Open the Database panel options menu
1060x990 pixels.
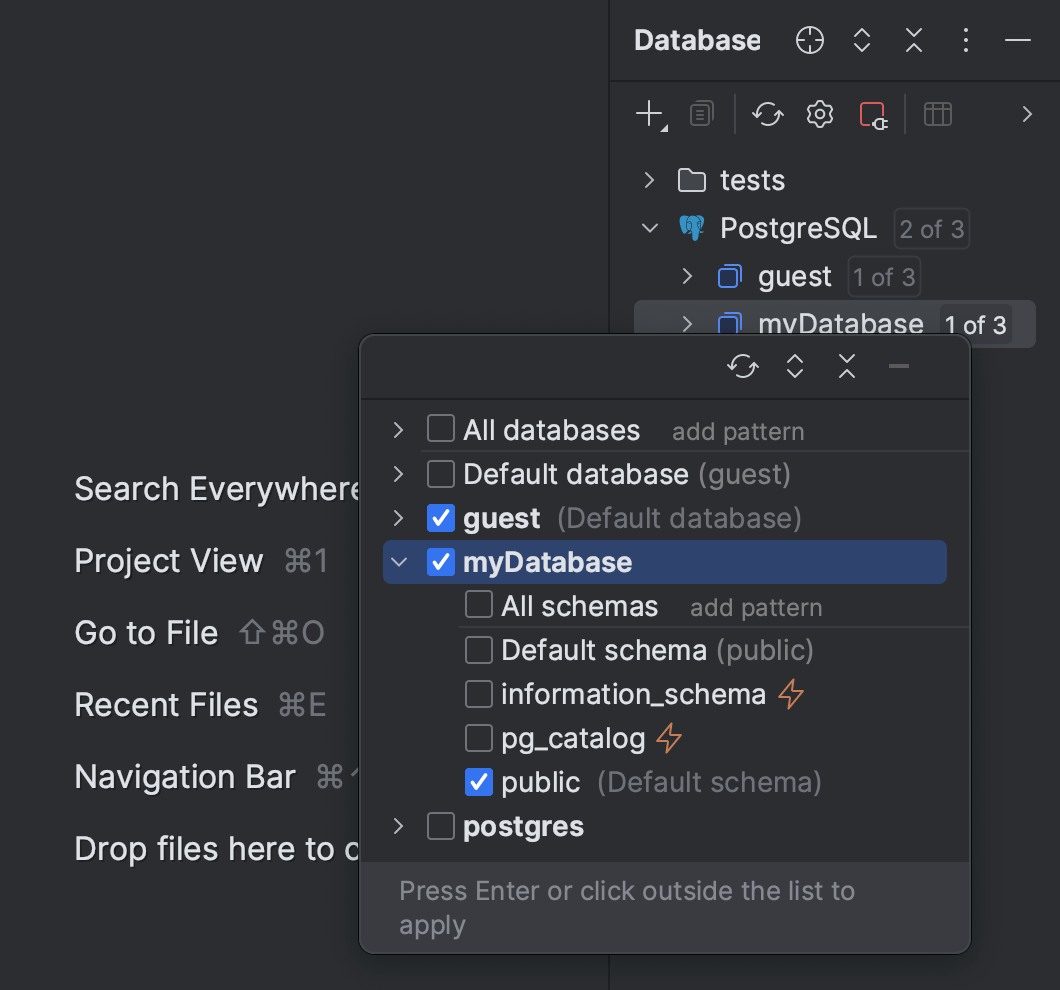pyautogui.click(x=965, y=40)
